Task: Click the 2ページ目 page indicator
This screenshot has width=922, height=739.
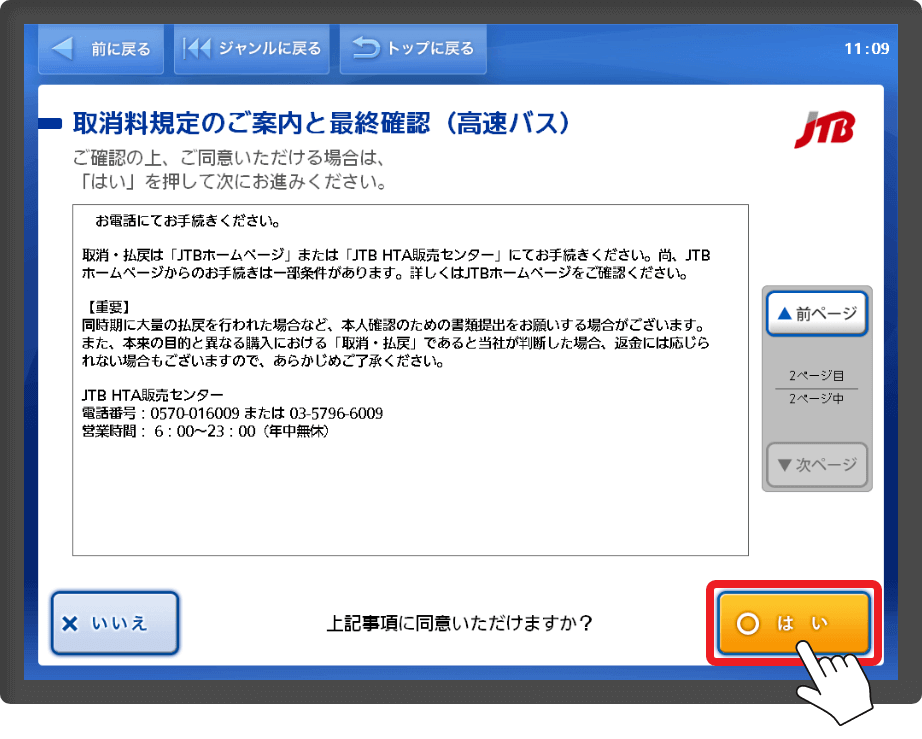Action: (816, 376)
